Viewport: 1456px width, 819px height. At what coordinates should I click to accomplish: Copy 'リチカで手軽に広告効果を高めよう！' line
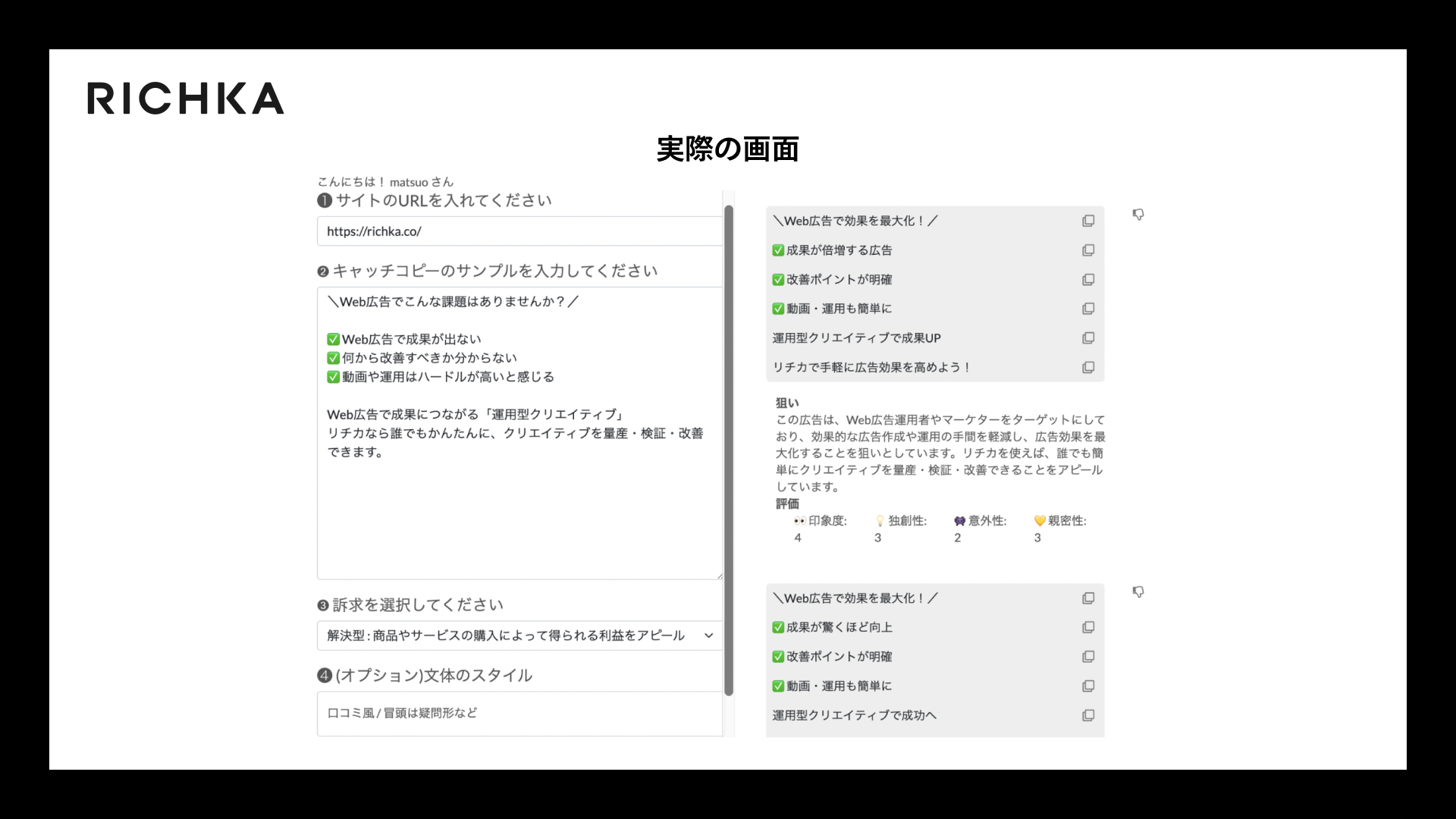point(1088,368)
